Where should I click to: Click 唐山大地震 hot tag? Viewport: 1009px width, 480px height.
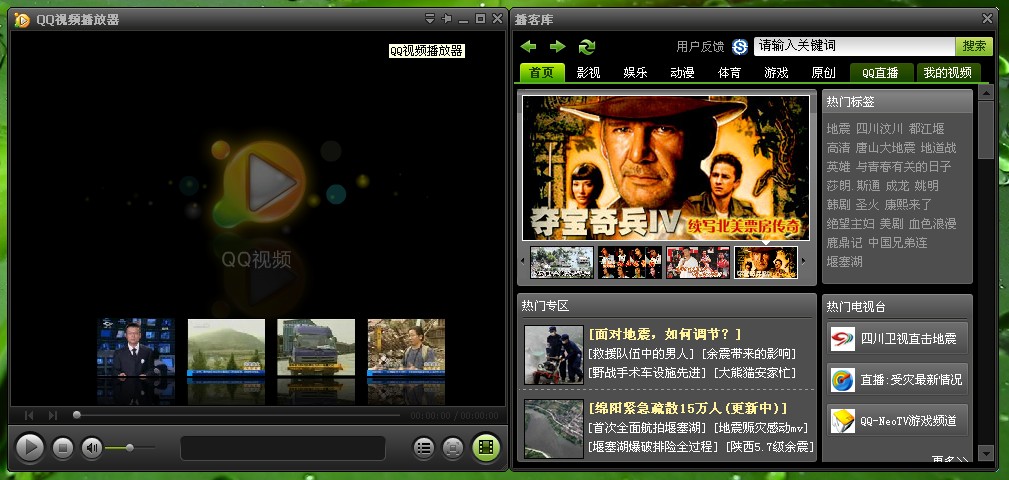pyautogui.click(x=885, y=148)
